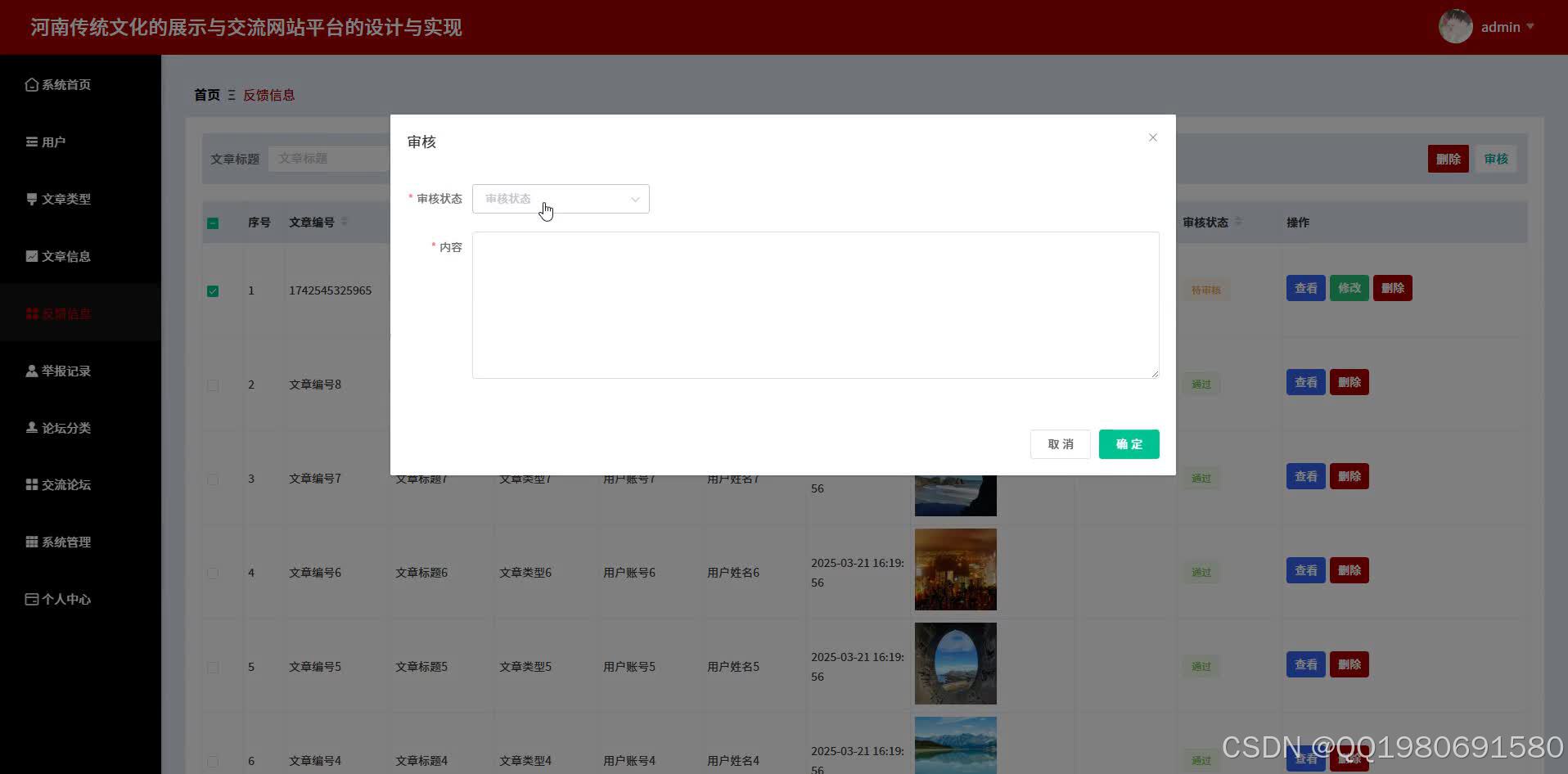Click the 待审核 status tag in row 1

pos(1205,290)
